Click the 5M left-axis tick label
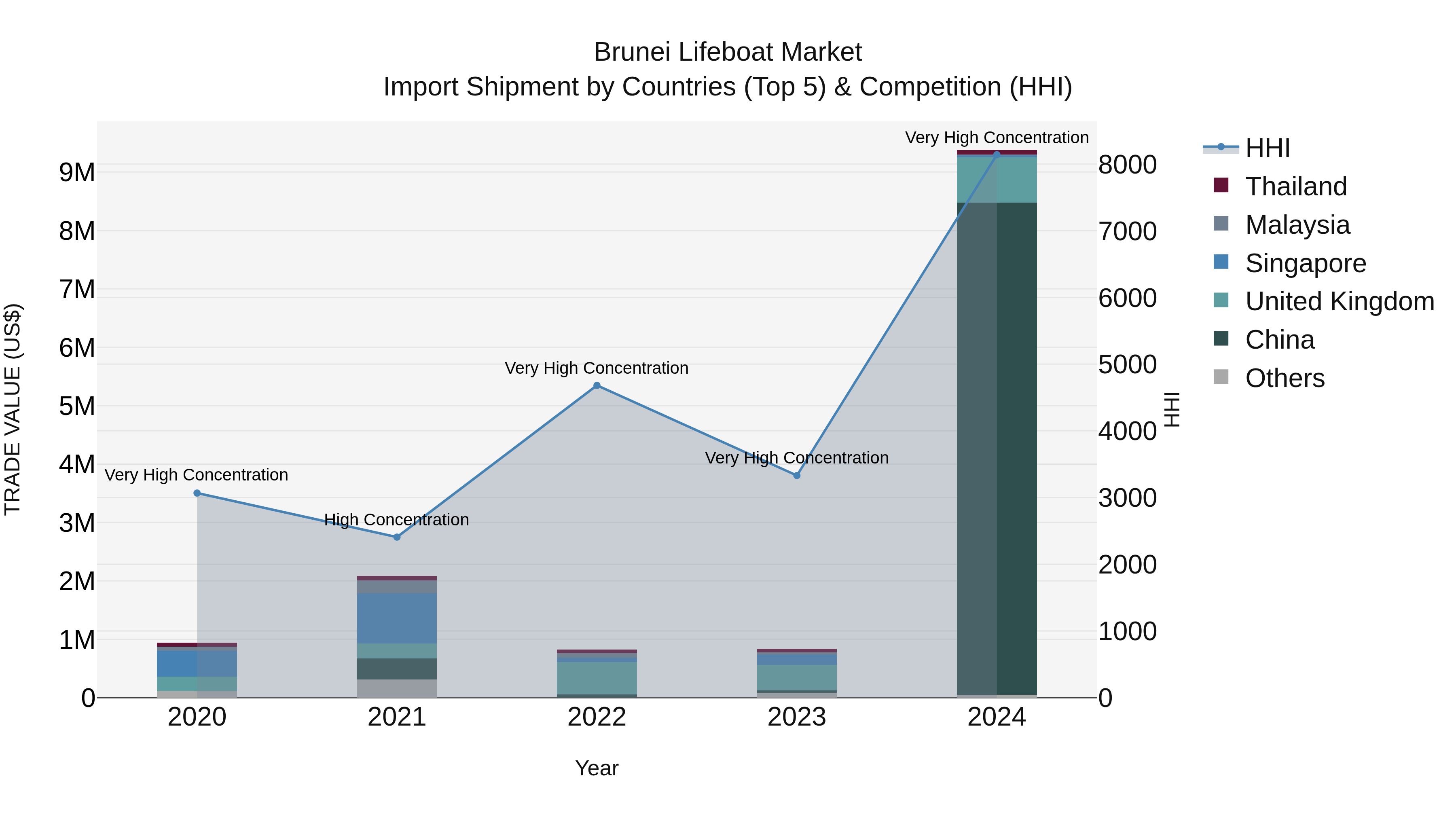 (x=77, y=406)
